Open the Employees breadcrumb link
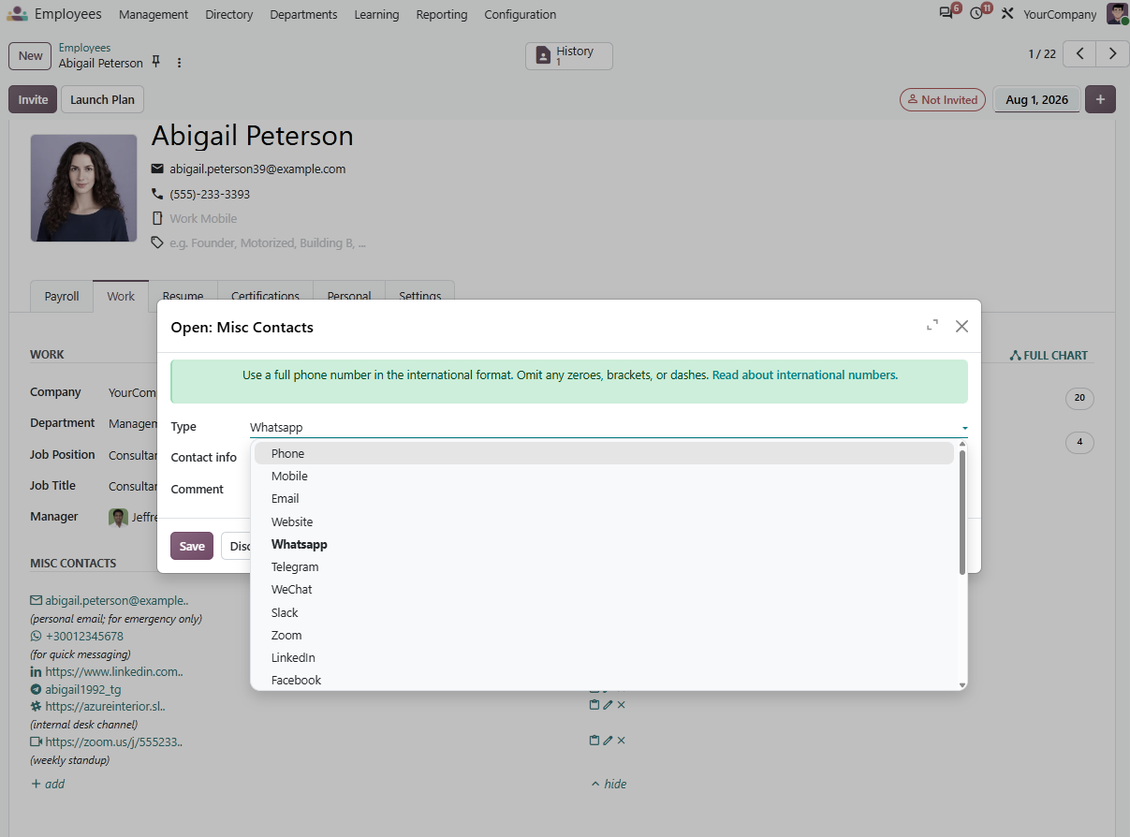 click(84, 48)
